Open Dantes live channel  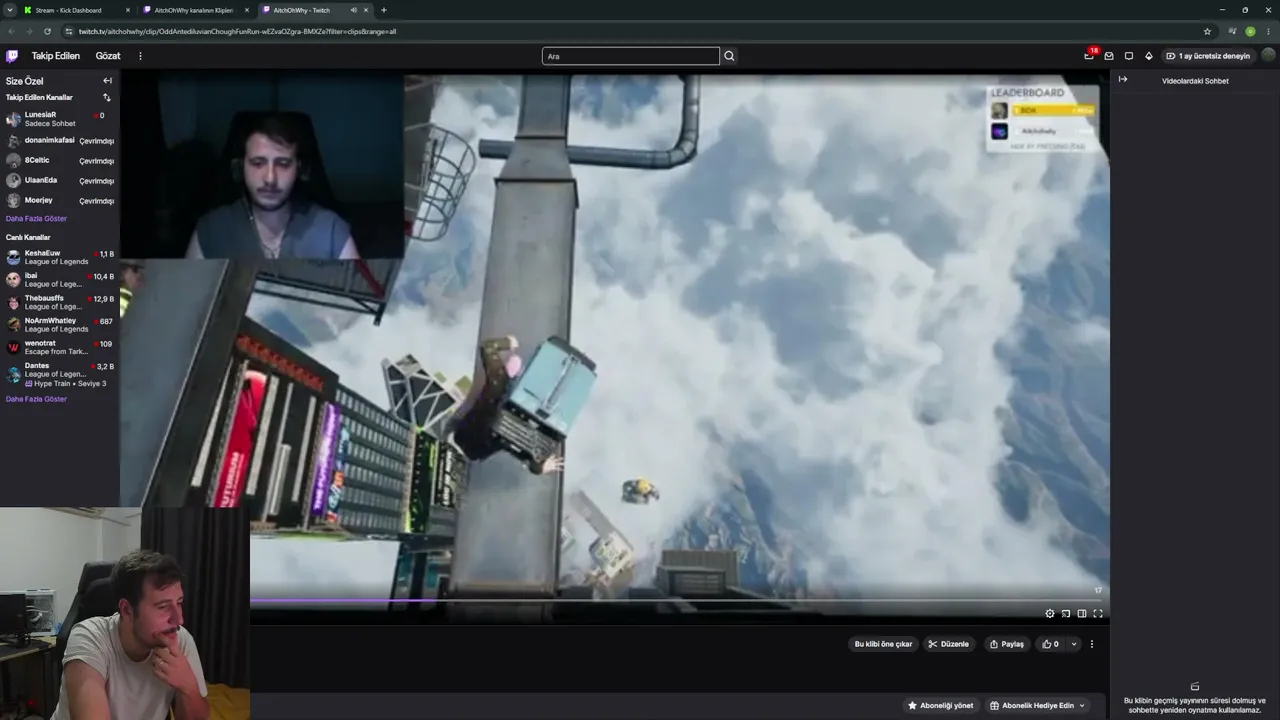pyautogui.click(x=60, y=374)
